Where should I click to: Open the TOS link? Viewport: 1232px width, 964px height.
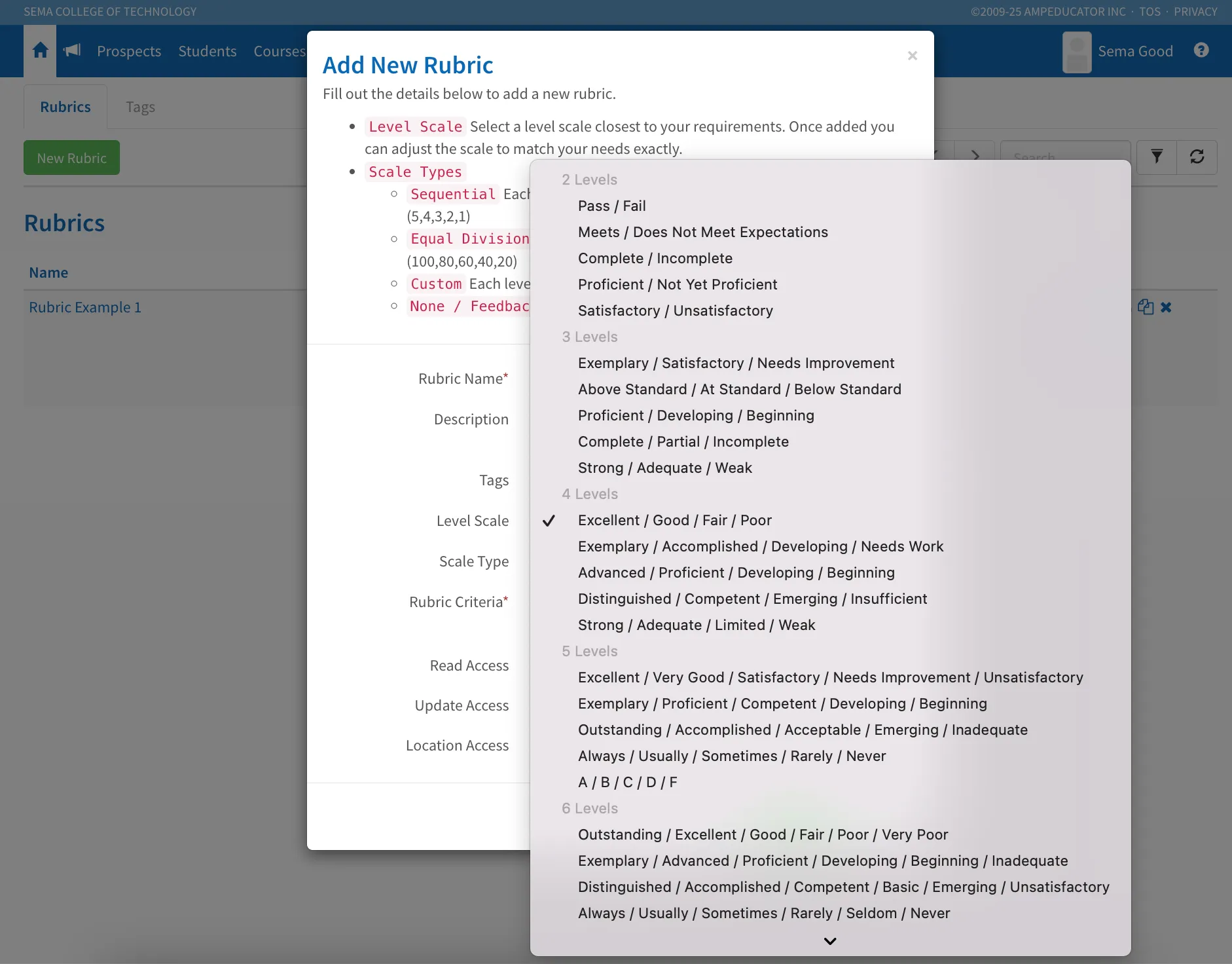pyautogui.click(x=1150, y=12)
